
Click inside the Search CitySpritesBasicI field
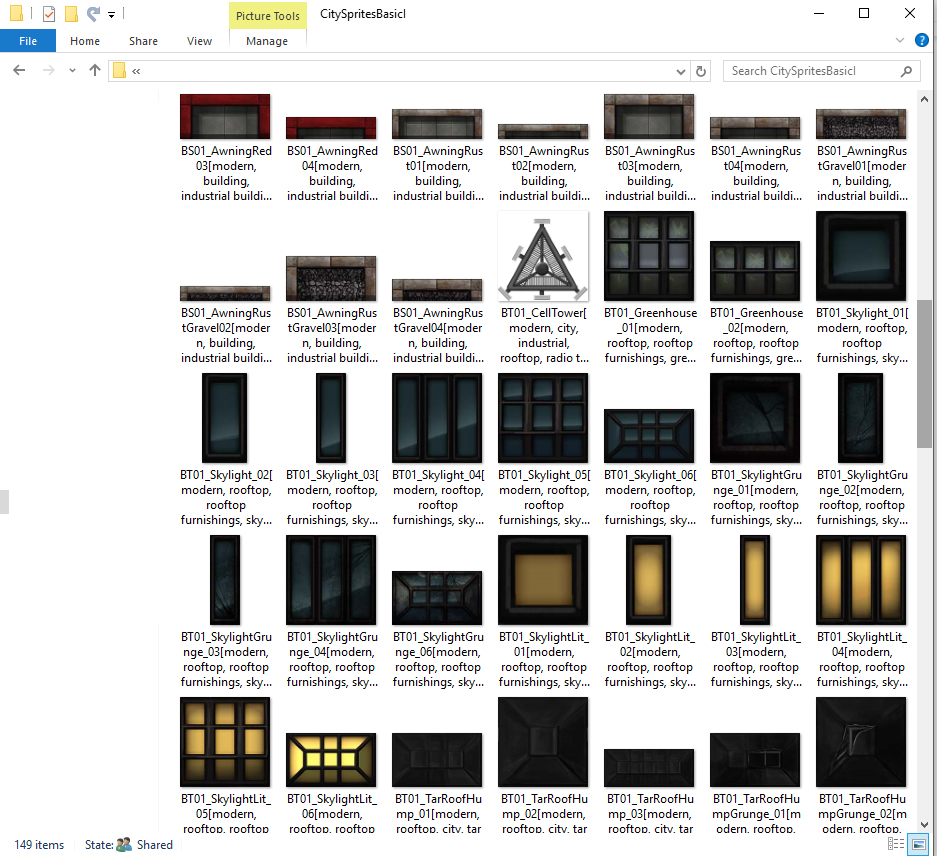pos(810,71)
